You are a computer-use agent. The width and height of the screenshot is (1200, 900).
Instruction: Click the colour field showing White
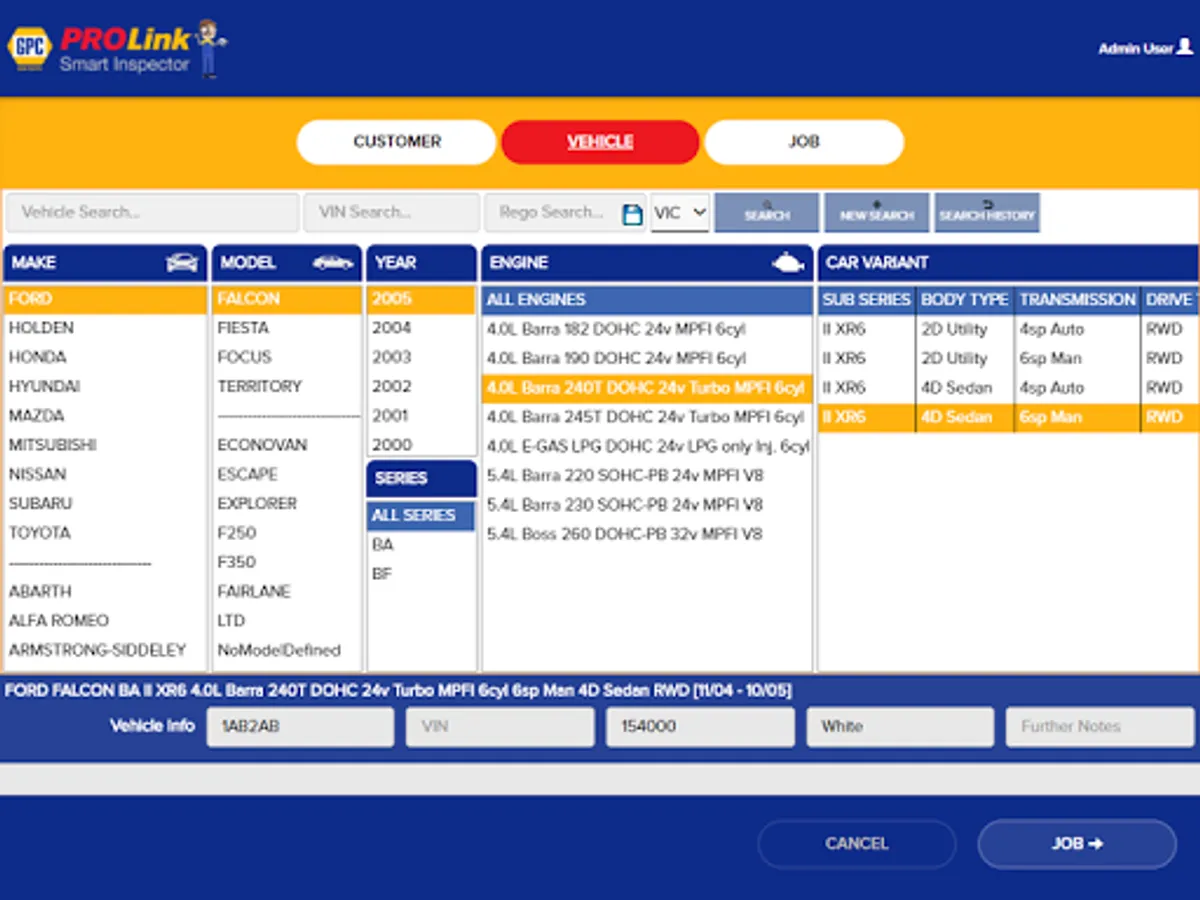pyautogui.click(x=900, y=727)
